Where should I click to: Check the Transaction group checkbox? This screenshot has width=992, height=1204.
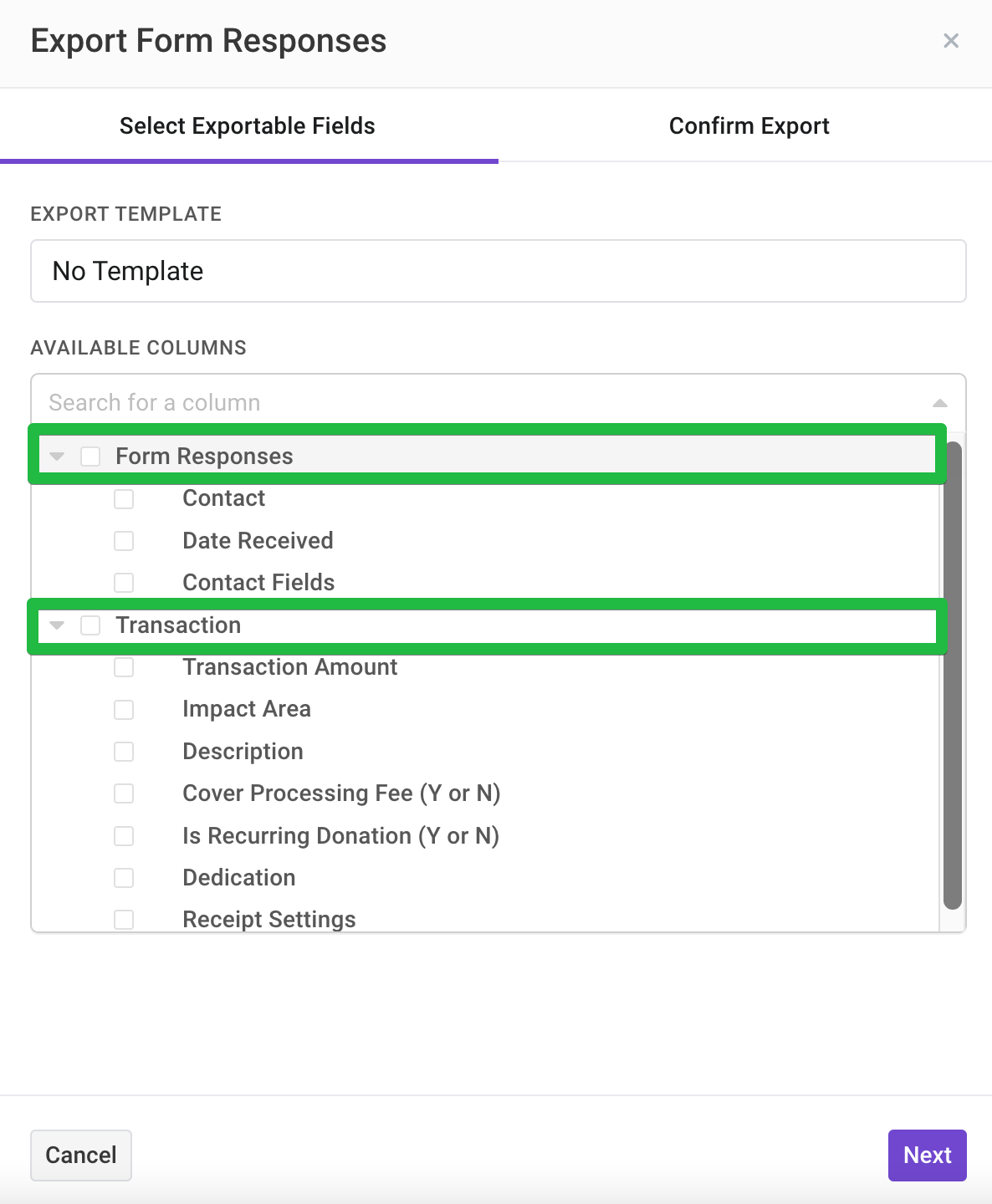pyautogui.click(x=90, y=625)
